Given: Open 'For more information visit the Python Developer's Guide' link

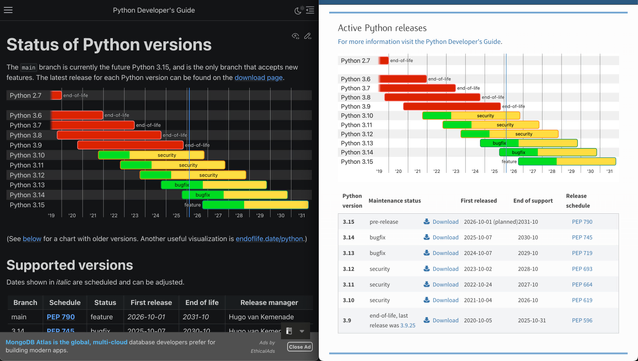Looking at the screenshot, I should coord(420,42).
